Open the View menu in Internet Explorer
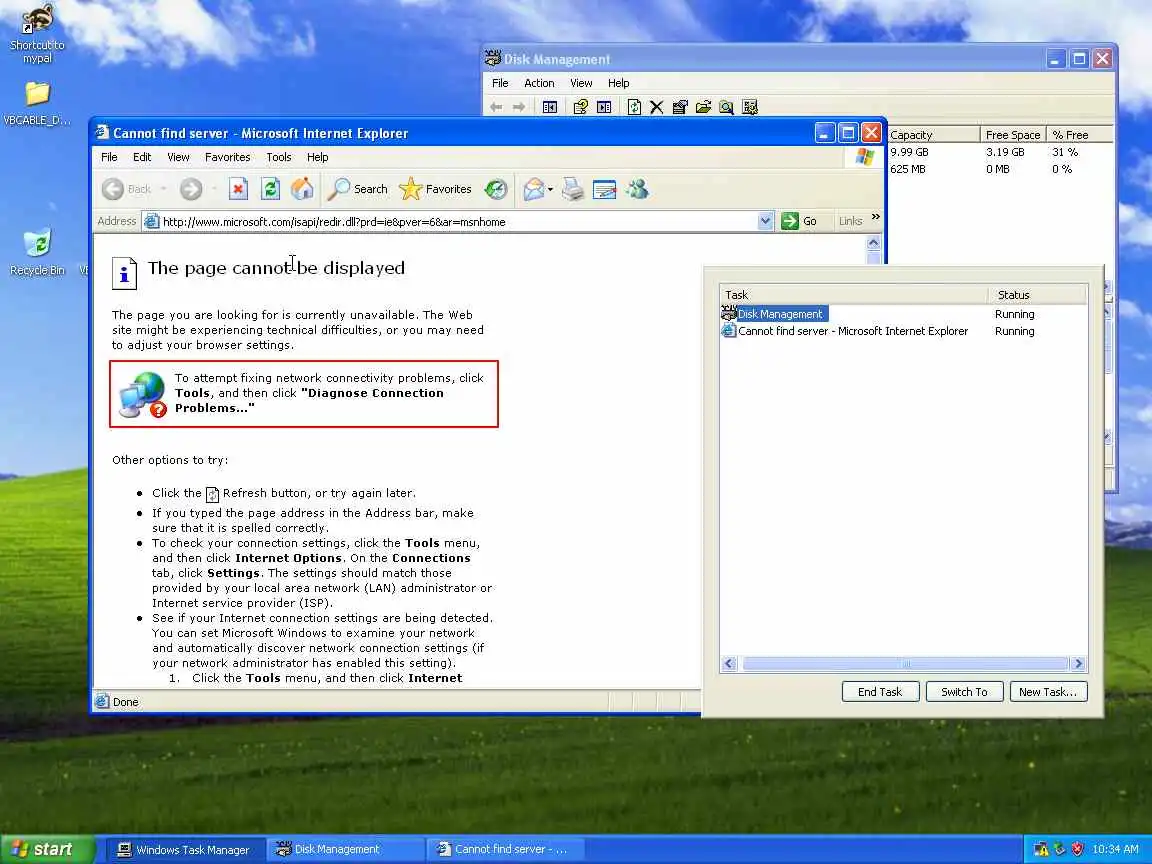1152x864 pixels. [178, 157]
